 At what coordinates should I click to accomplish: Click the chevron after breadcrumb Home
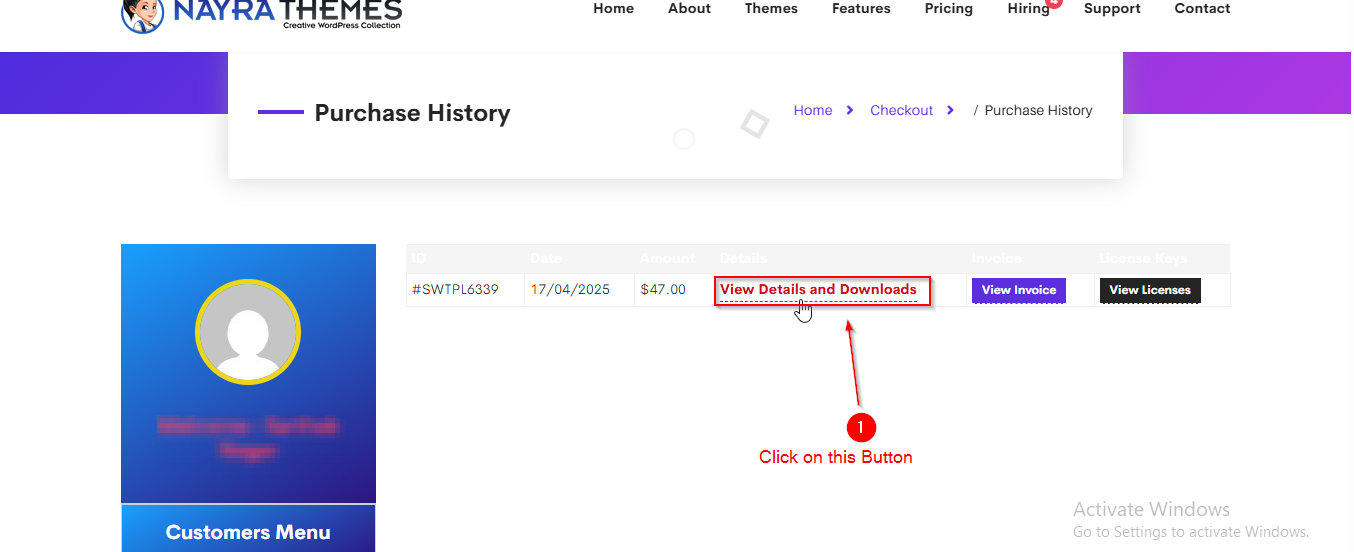pos(849,110)
